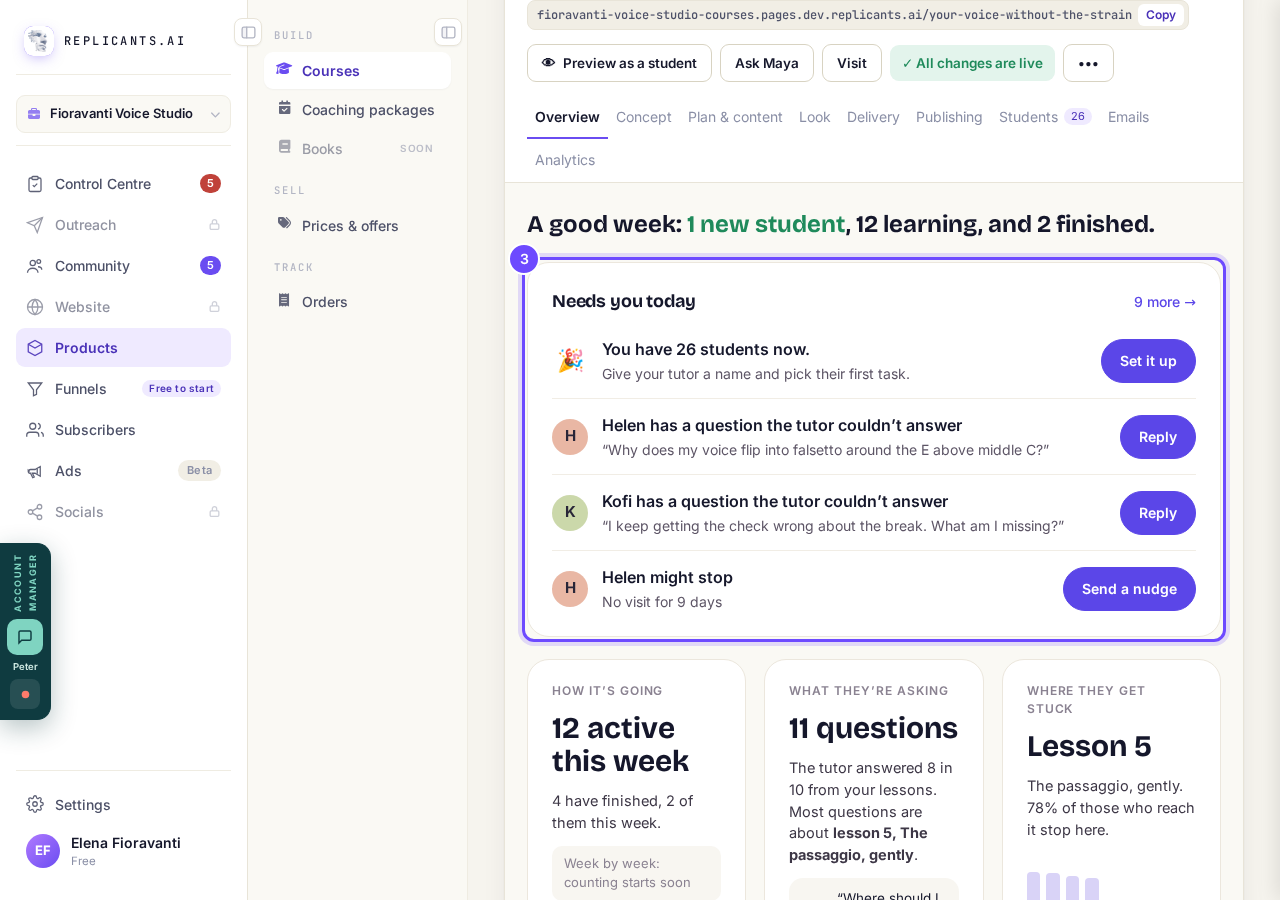Send a nudge to Helen
1280x900 pixels.
[1129, 589]
